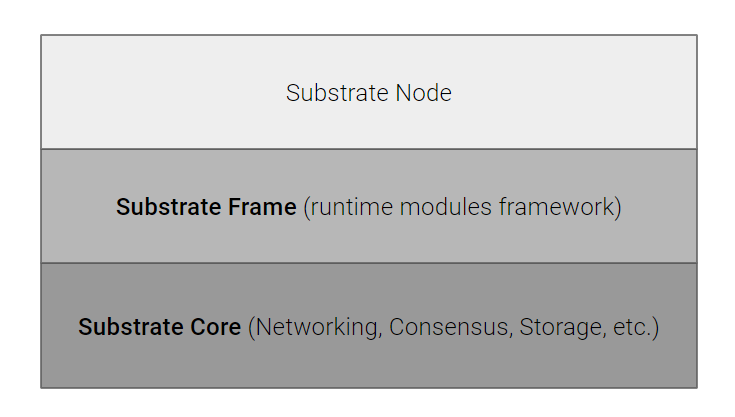Click the word Node in top layer
The width and height of the screenshot is (735, 417).
[423, 93]
